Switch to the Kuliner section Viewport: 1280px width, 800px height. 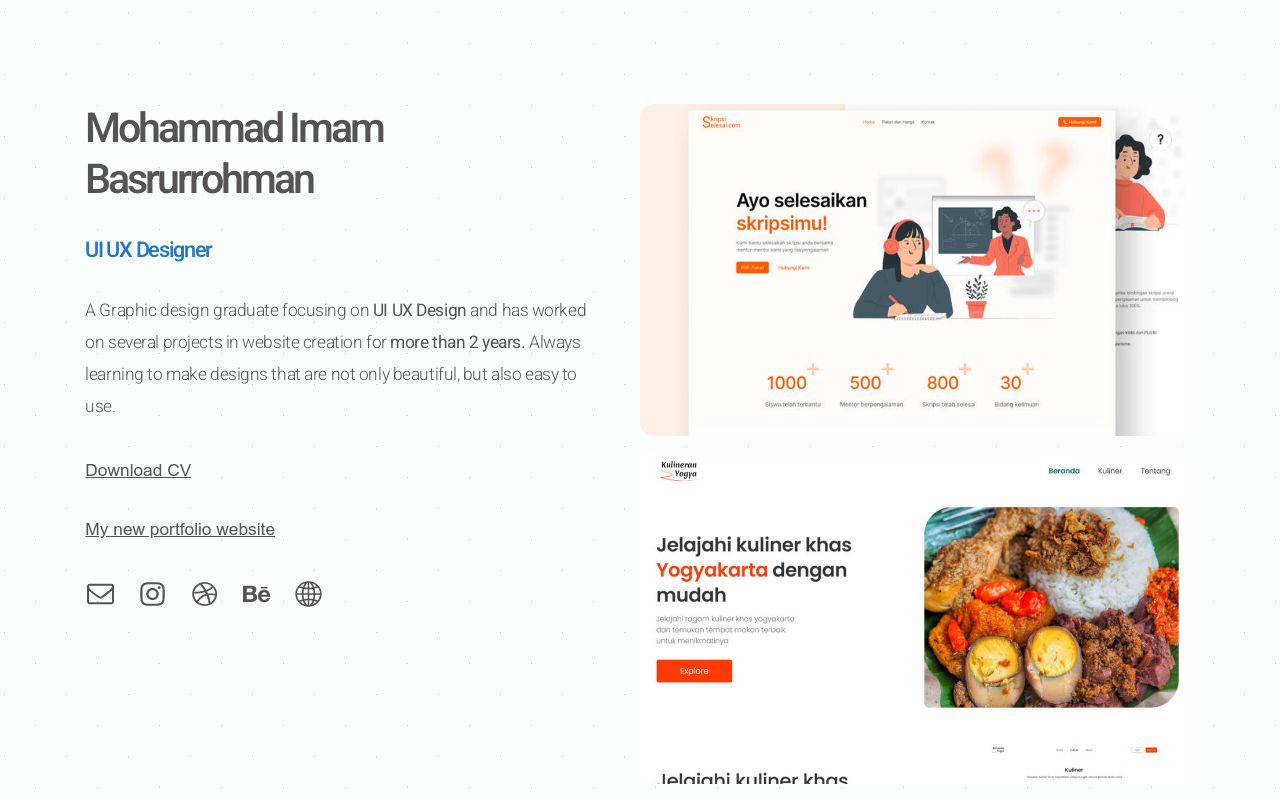pyautogui.click(x=1110, y=470)
